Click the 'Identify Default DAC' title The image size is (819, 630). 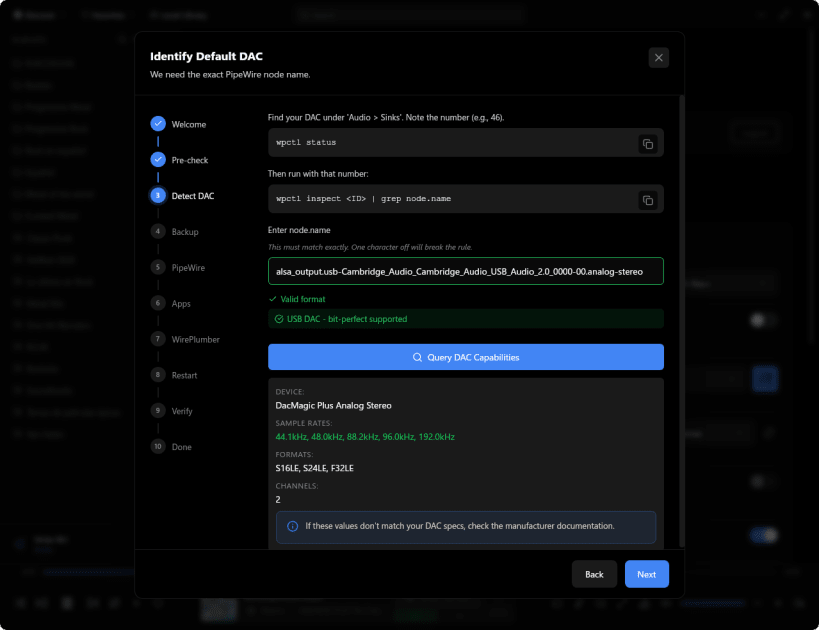206,56
